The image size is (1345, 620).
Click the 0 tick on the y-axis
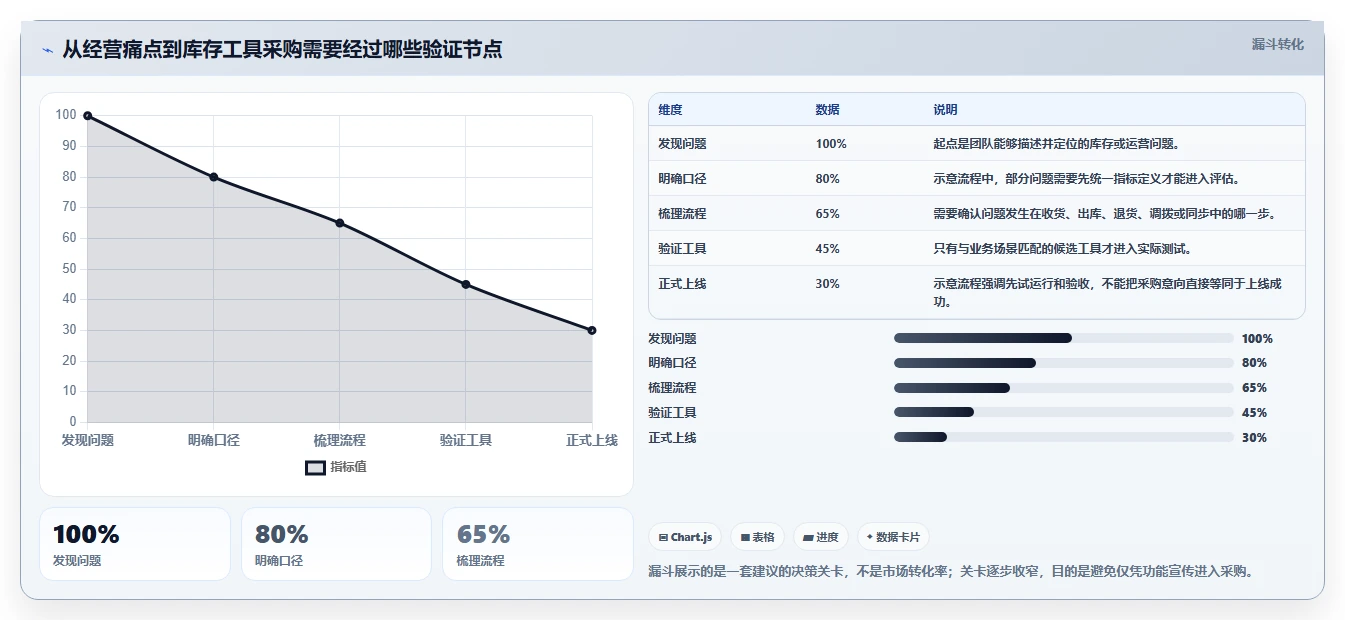coord(73,421)
